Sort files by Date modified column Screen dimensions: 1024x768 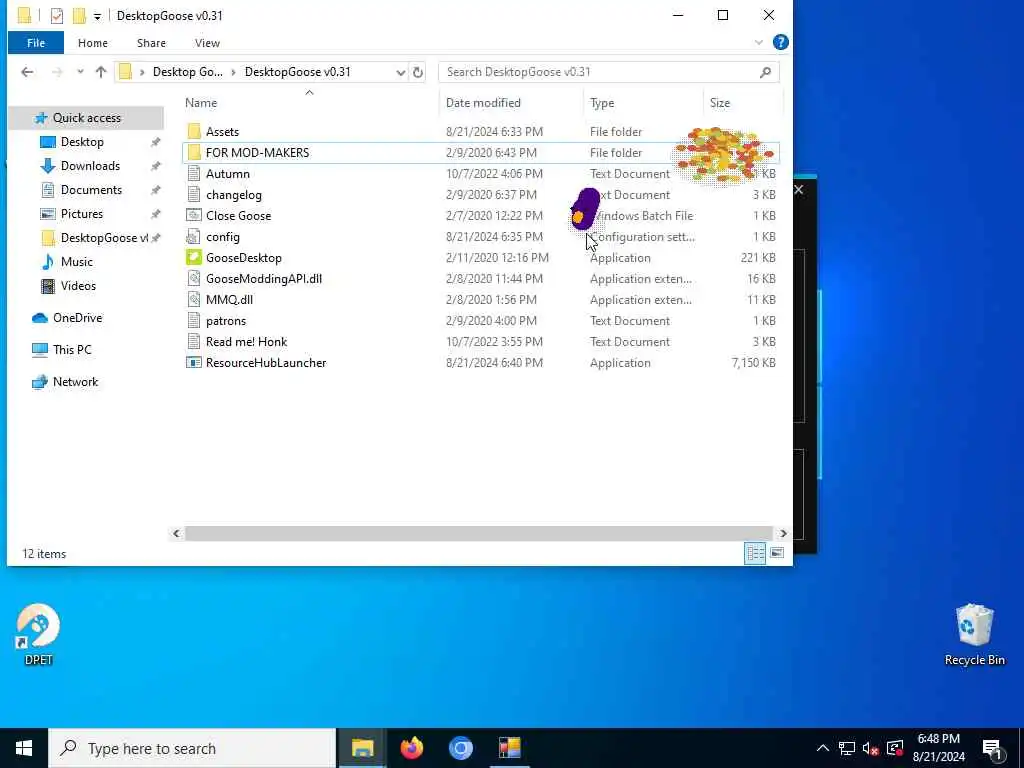click(x=483, y=103)
